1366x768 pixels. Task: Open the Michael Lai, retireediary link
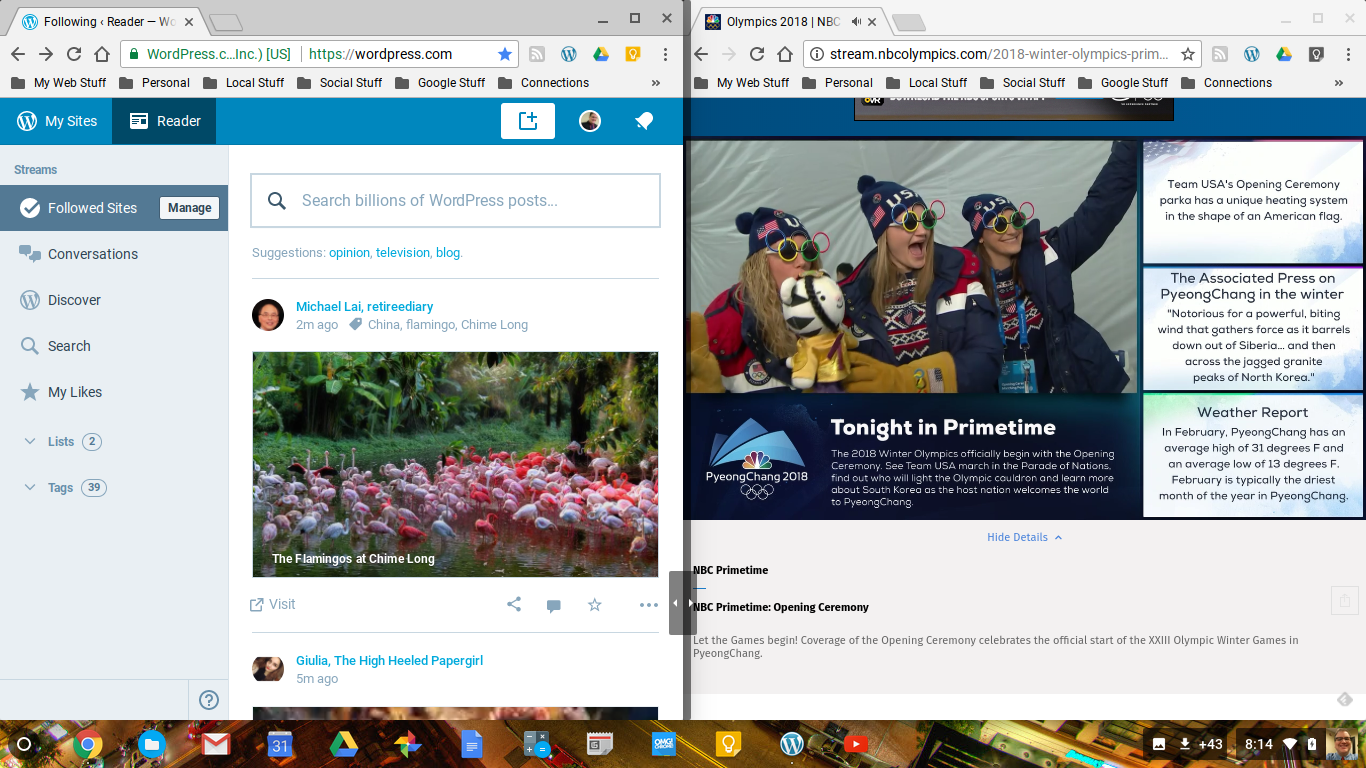click(364, 307)
